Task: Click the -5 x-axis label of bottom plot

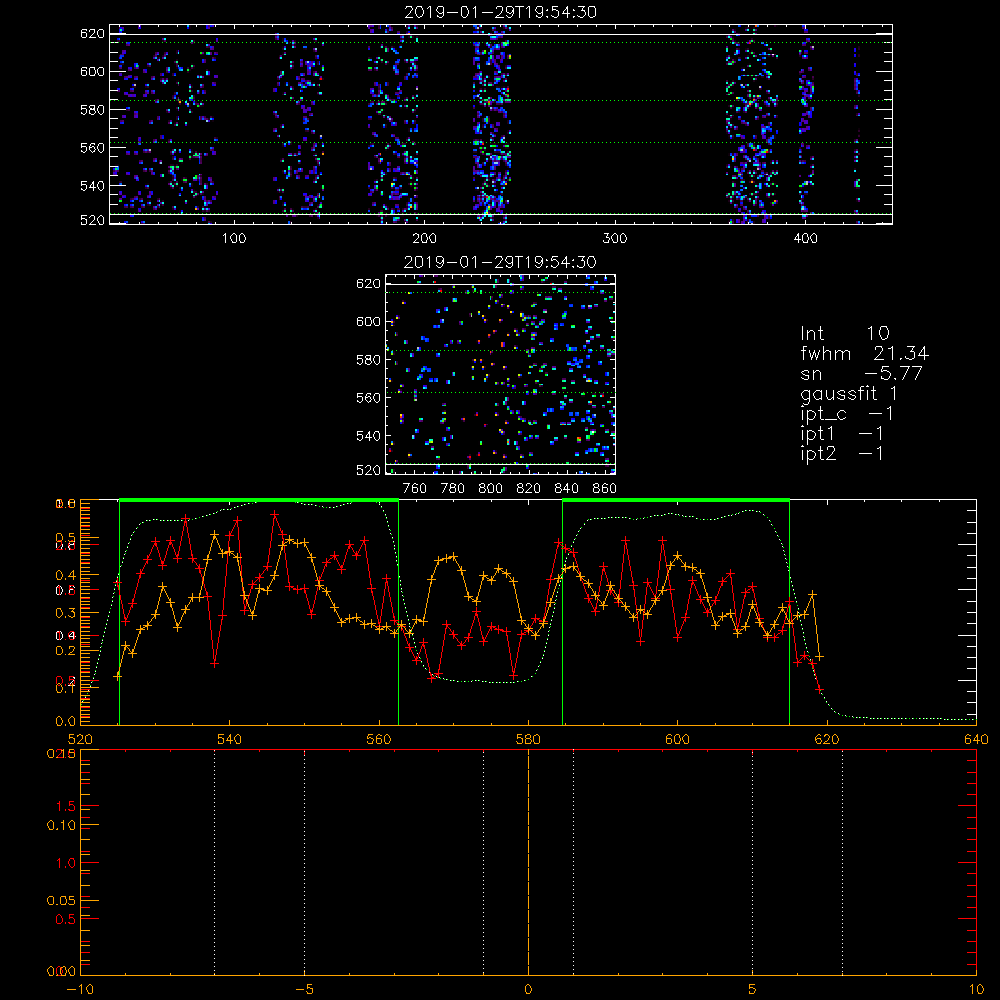Action: click(304, 989)
